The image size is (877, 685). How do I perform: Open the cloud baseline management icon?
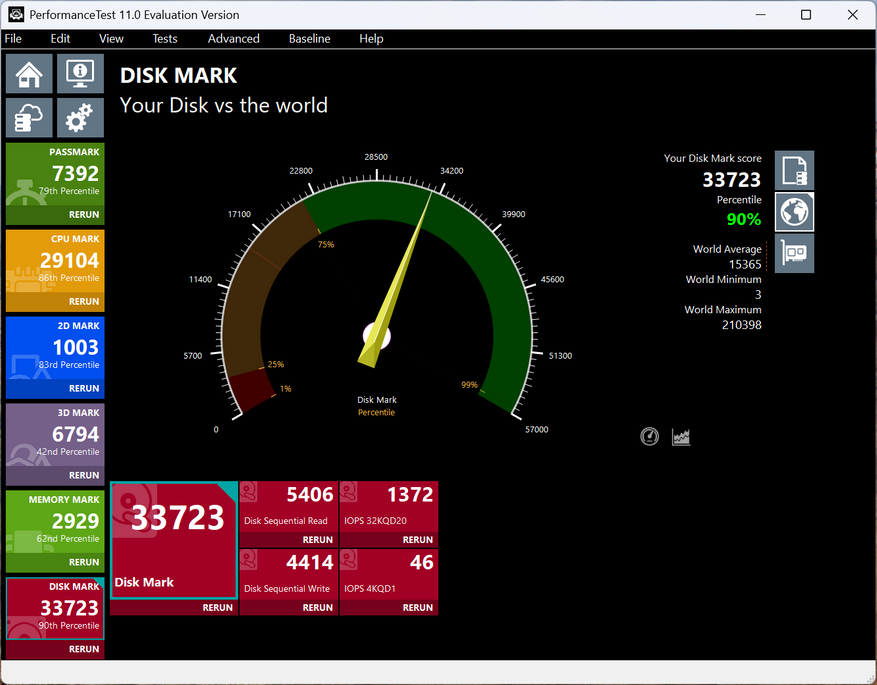pos(29,118)
